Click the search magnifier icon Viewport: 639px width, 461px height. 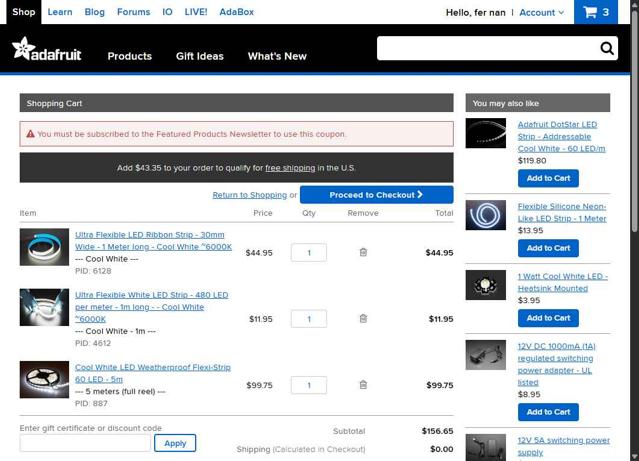(607, 49)
